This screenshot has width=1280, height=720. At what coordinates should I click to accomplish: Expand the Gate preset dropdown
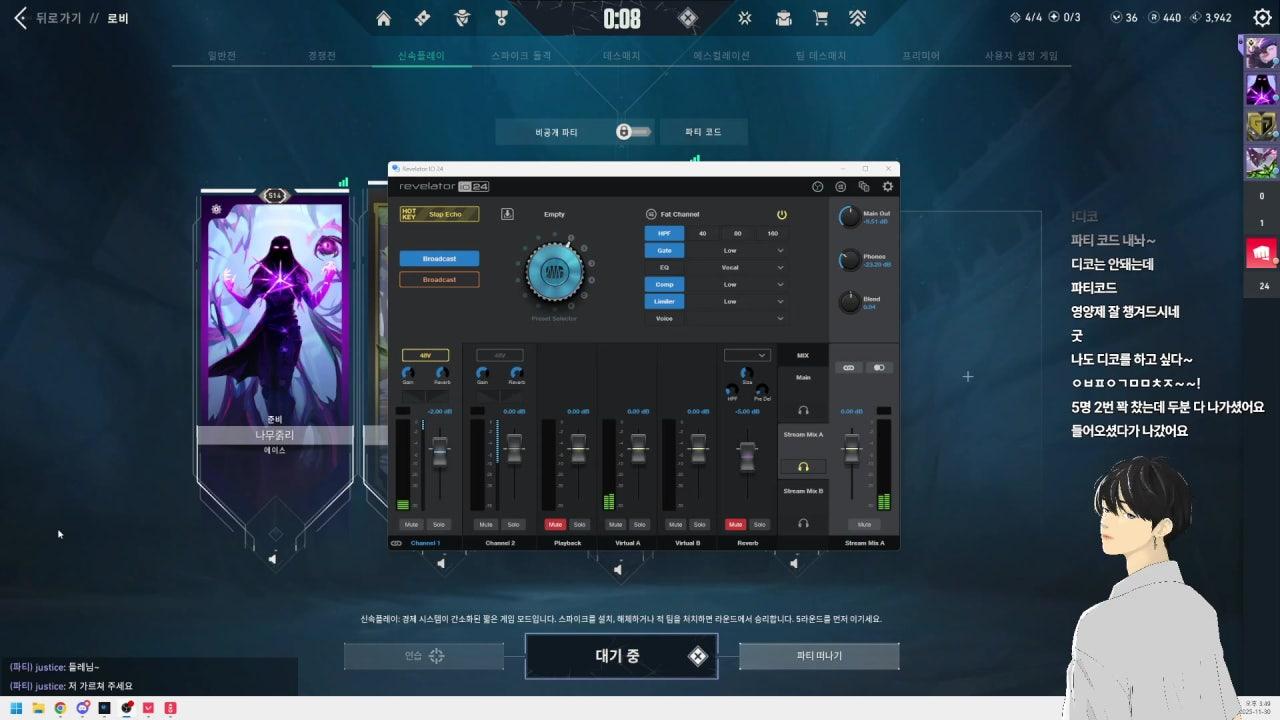coord(780,250)
